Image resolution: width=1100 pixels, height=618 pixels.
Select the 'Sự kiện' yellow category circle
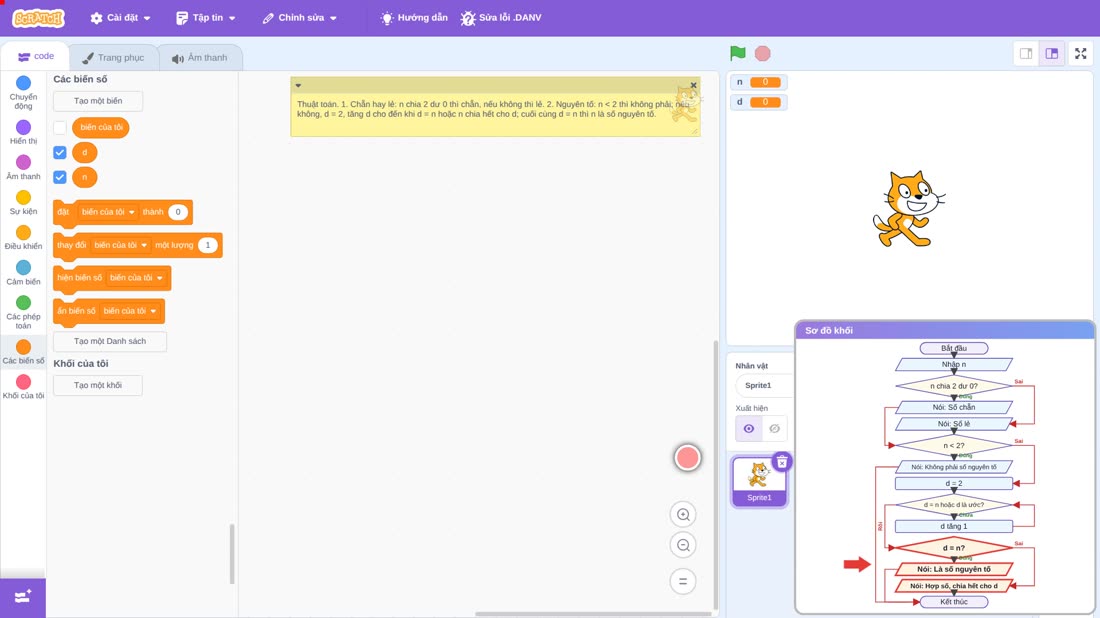click(23, 198)
